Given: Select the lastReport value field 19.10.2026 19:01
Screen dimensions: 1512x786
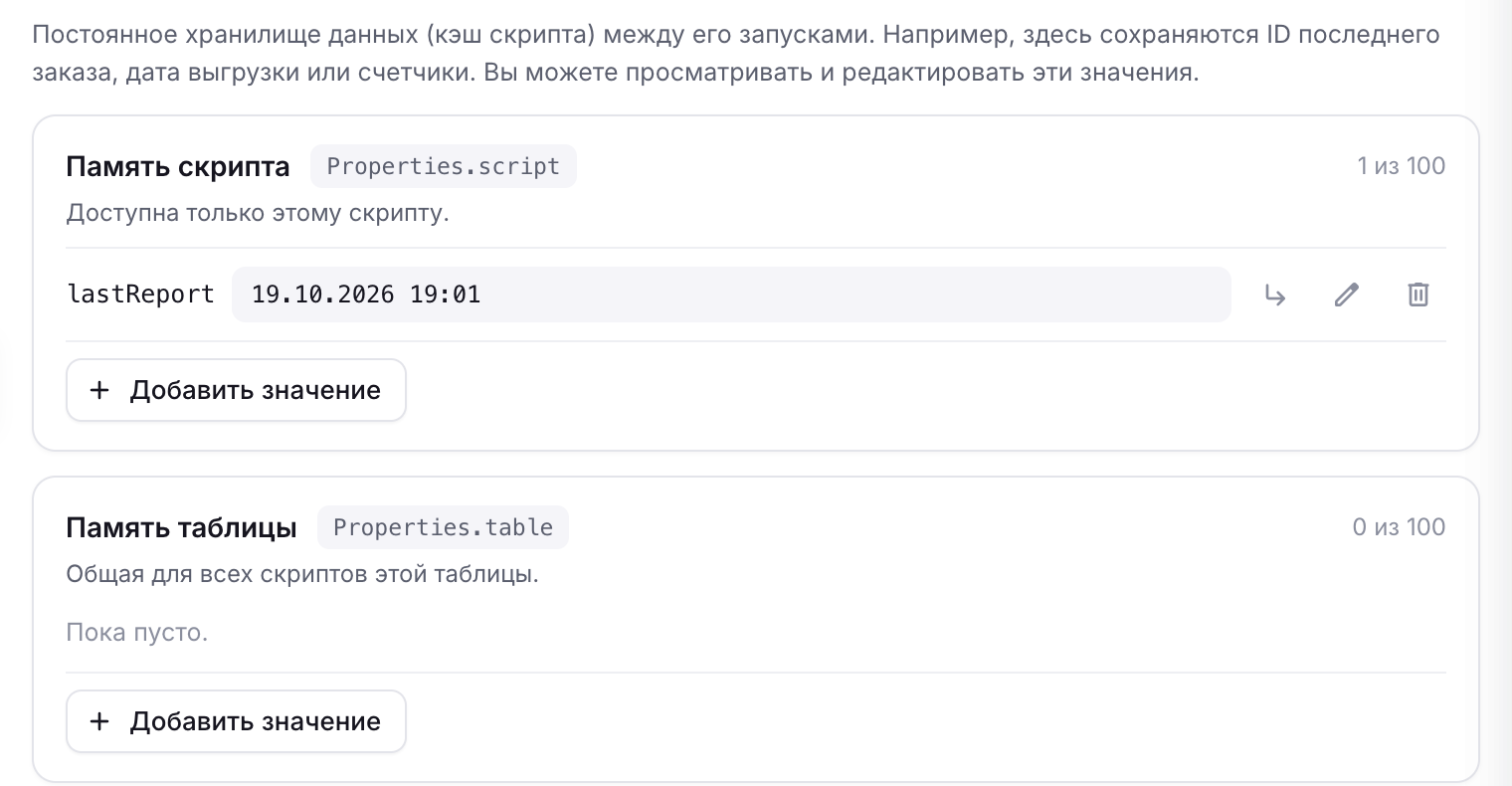Looking at the screenshot, I should coord(731,294).
